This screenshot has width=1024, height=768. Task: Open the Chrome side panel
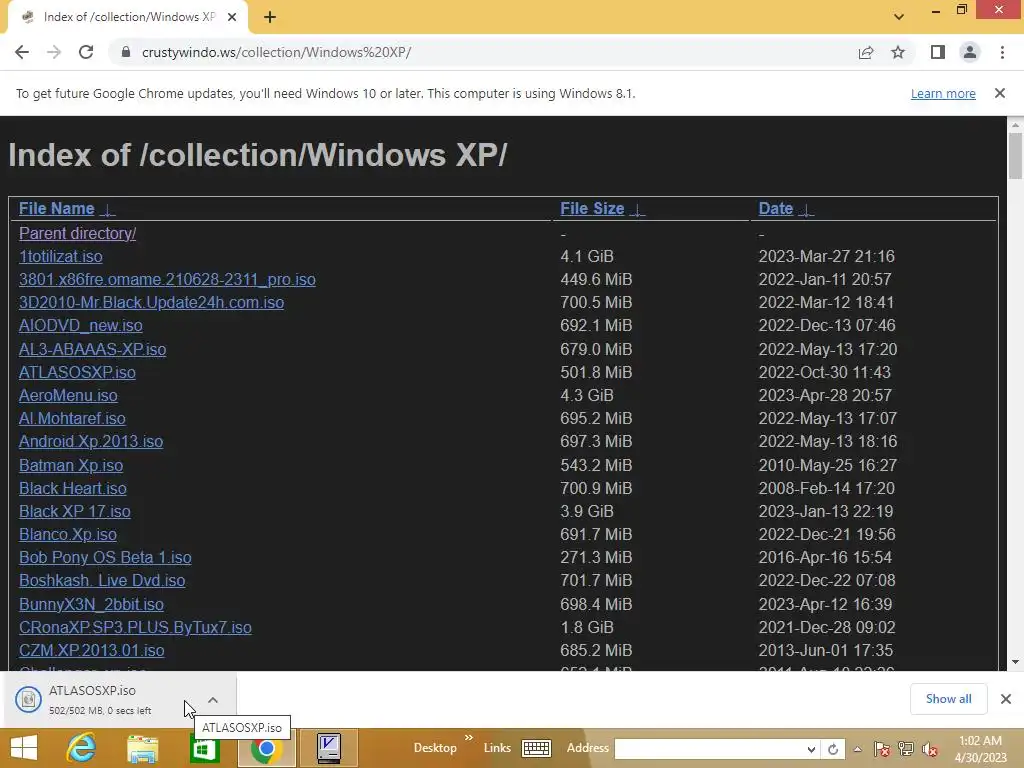click(x=938, y=52)
